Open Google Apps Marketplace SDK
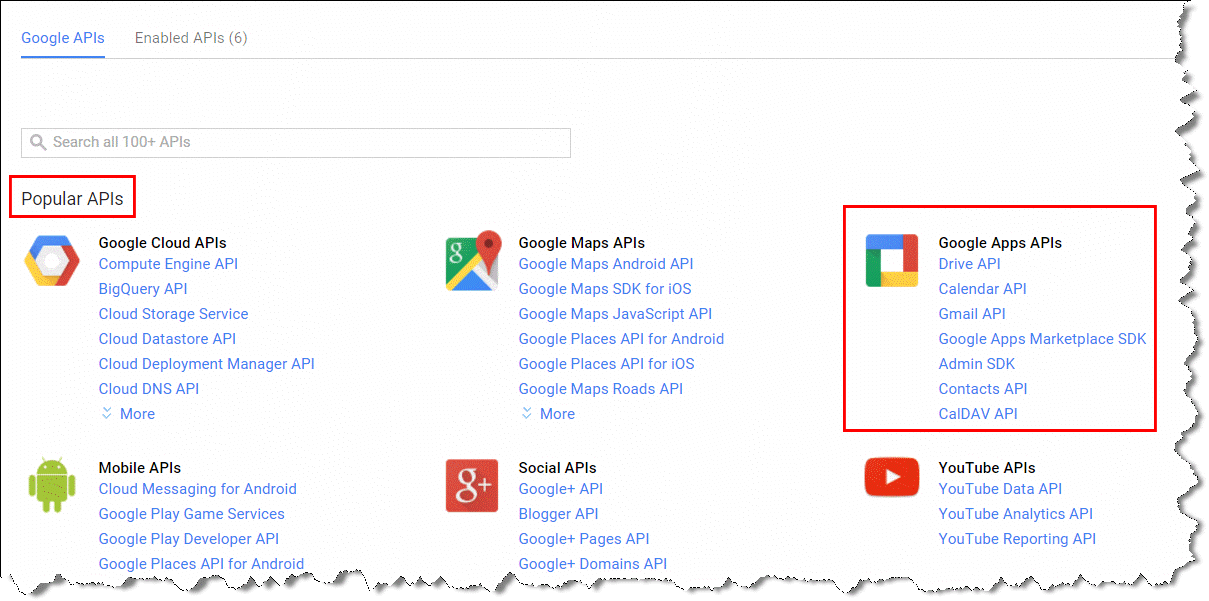Image resolution: width=1209 pixels, height=601 pixels. [x=1043, y=339]
